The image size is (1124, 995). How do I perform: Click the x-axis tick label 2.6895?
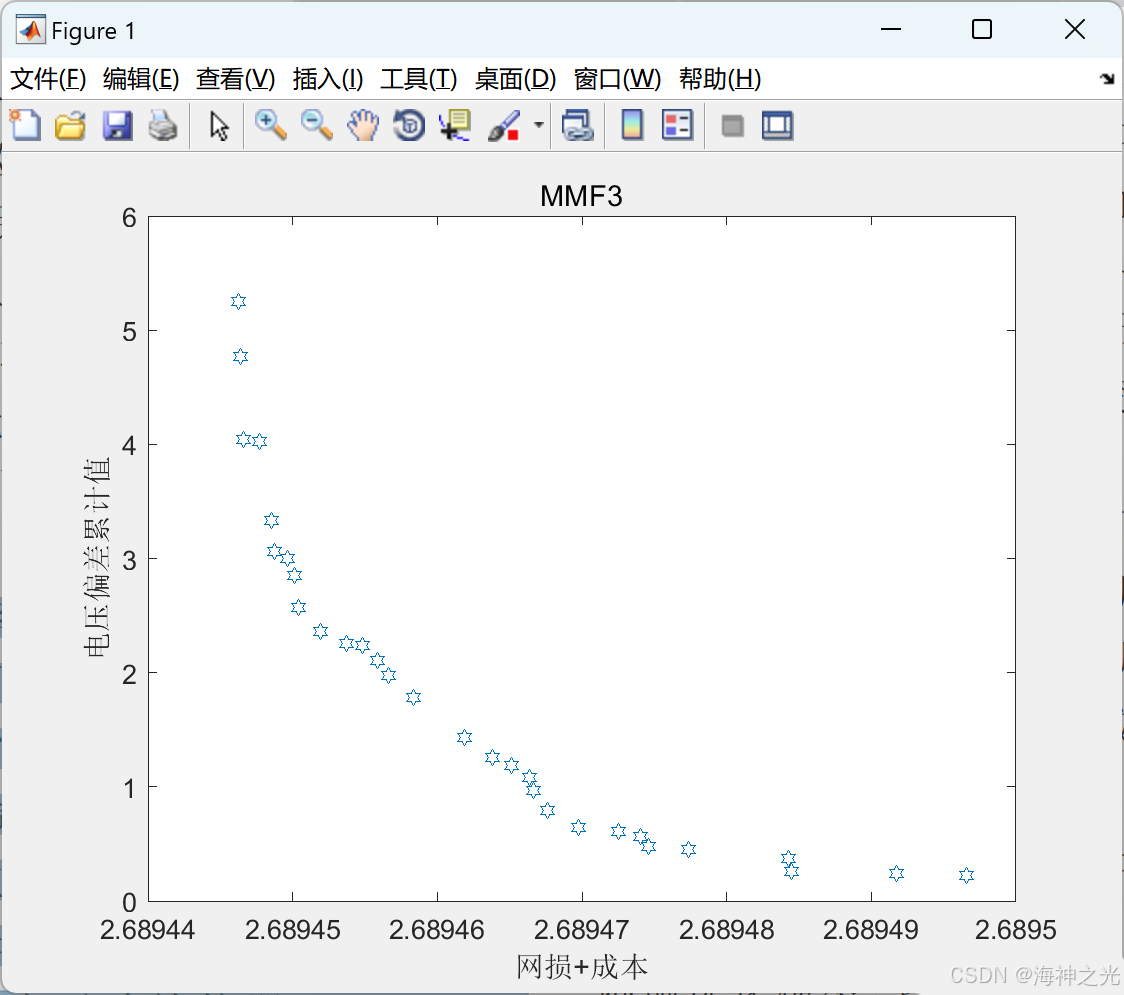click(1015, 930)
